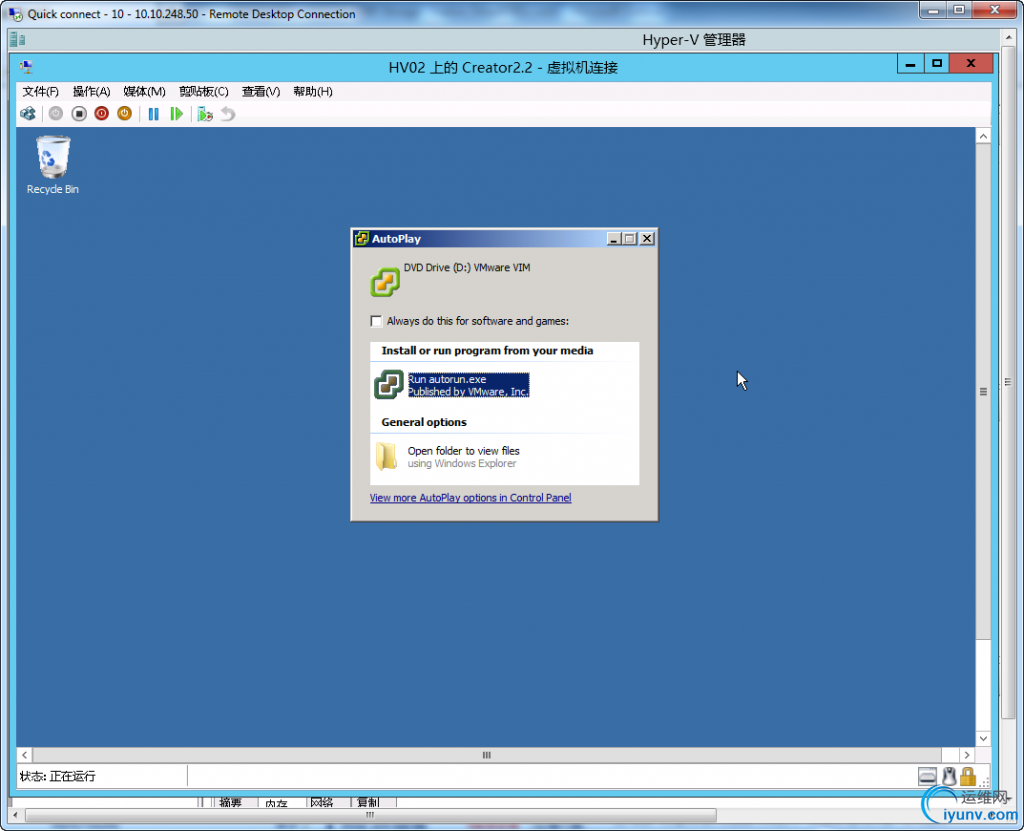Click the padlock security icon in status bar

tap(968, 776)
